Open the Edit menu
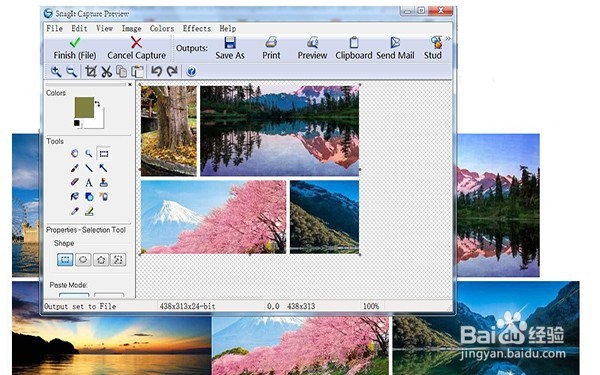 pyautogui.click(x=79, y=28)
